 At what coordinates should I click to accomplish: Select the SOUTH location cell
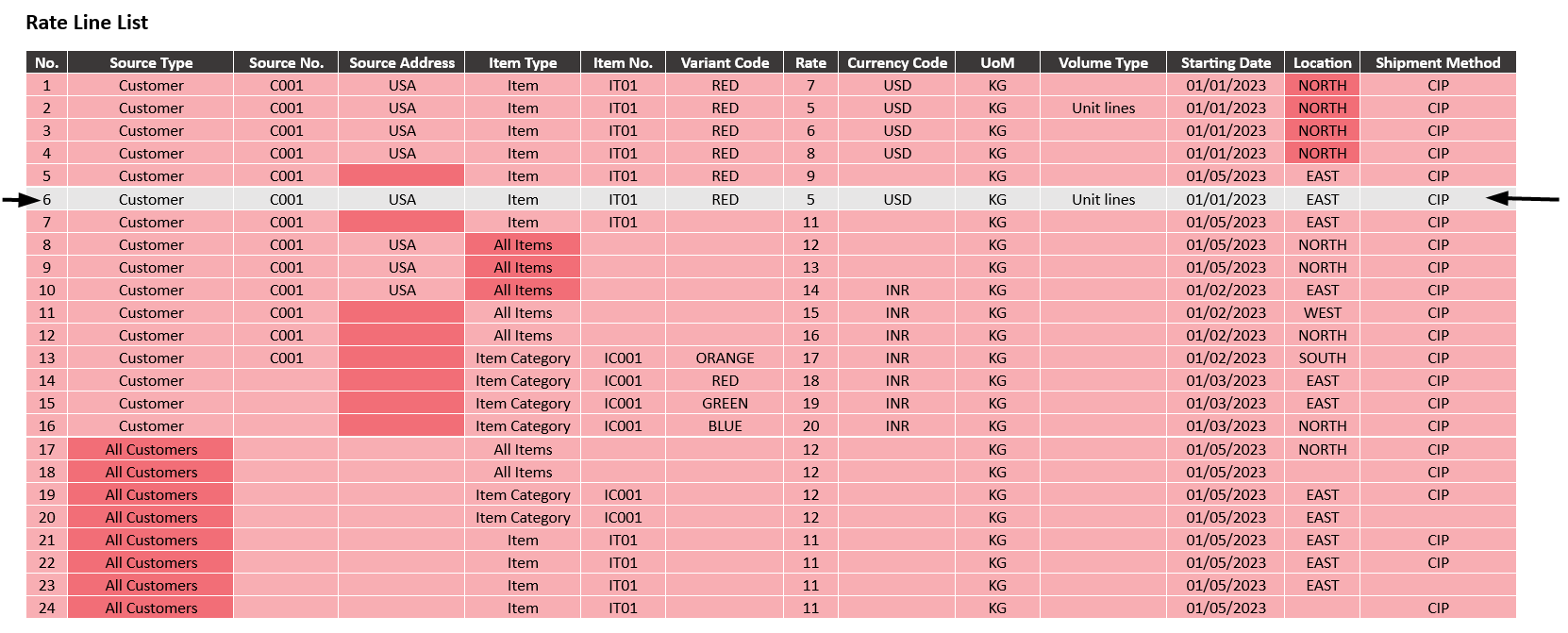tap(1322, 358)
